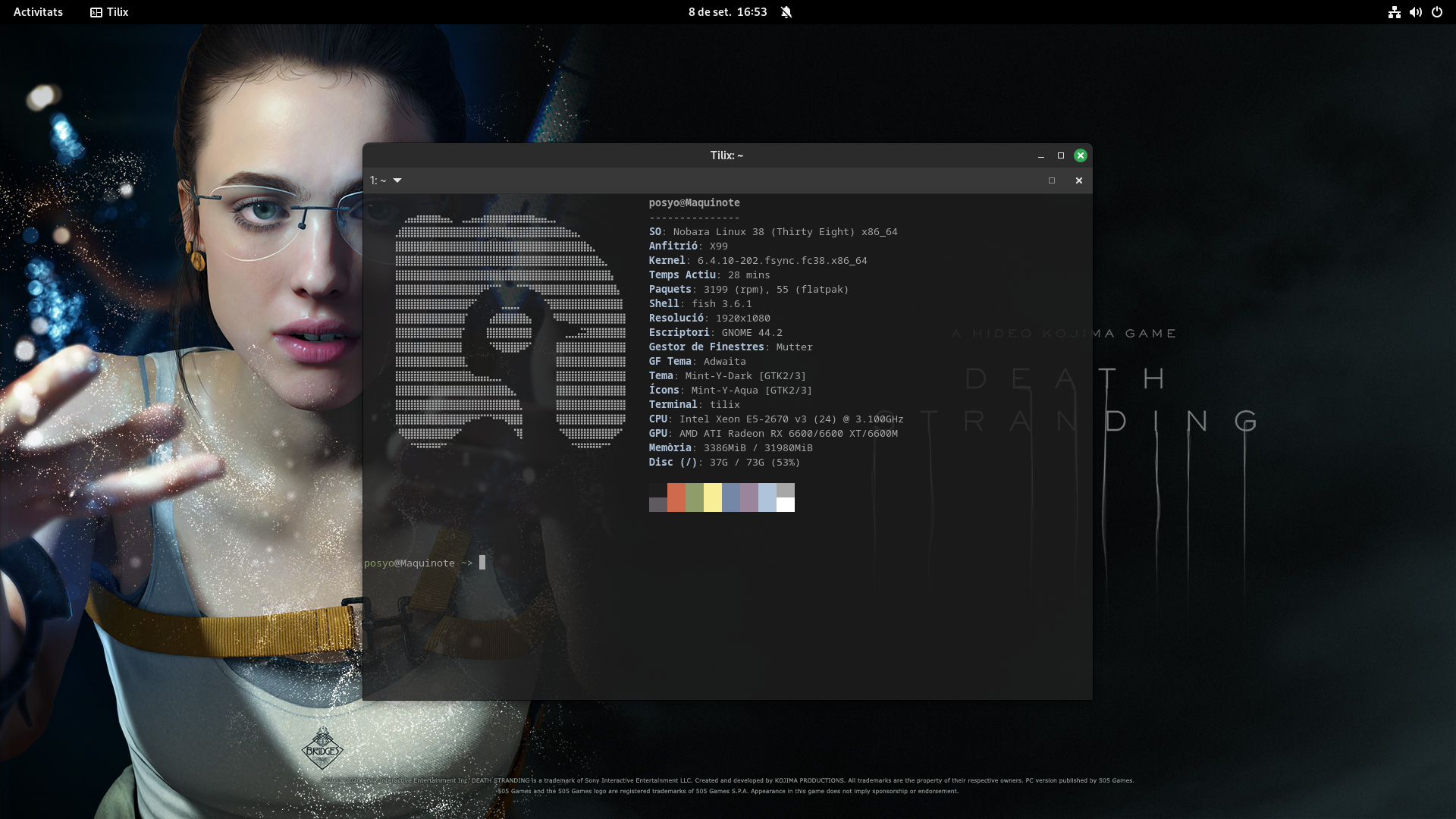Click the green Tilix window close button

pyautogui.click(x=1081, y=155)
